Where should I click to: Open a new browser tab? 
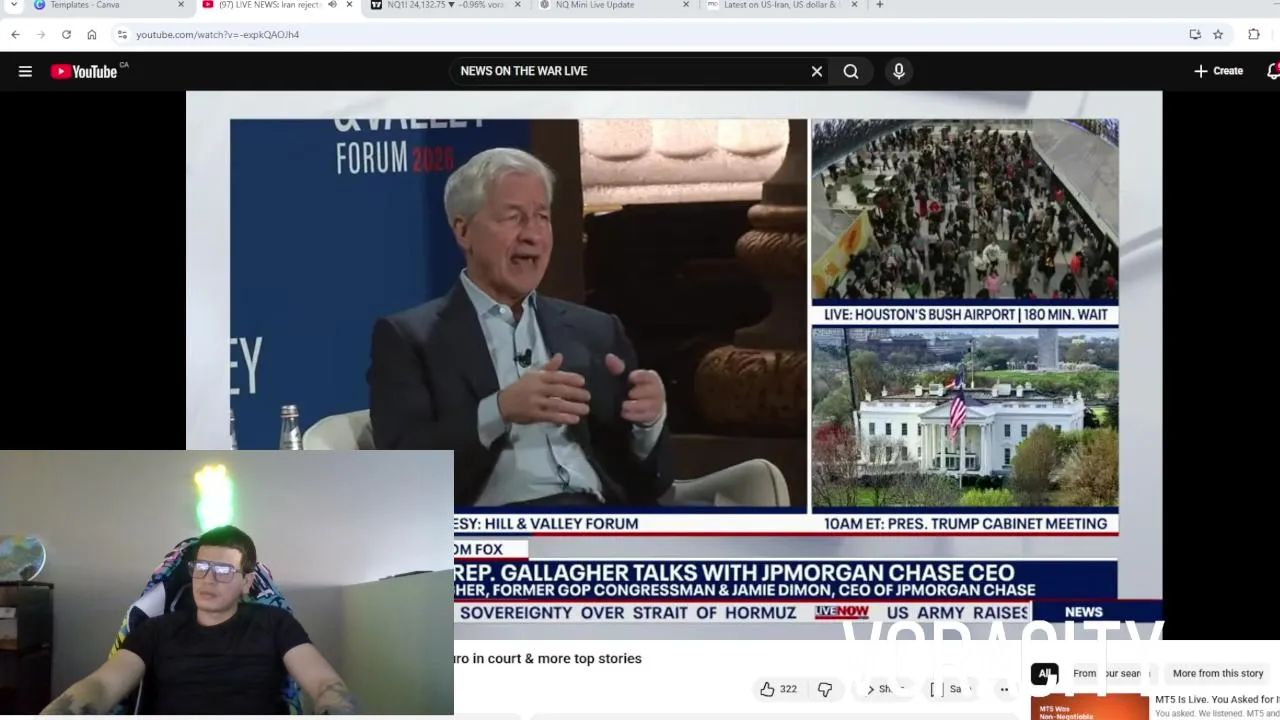click(x=880, y=5)
